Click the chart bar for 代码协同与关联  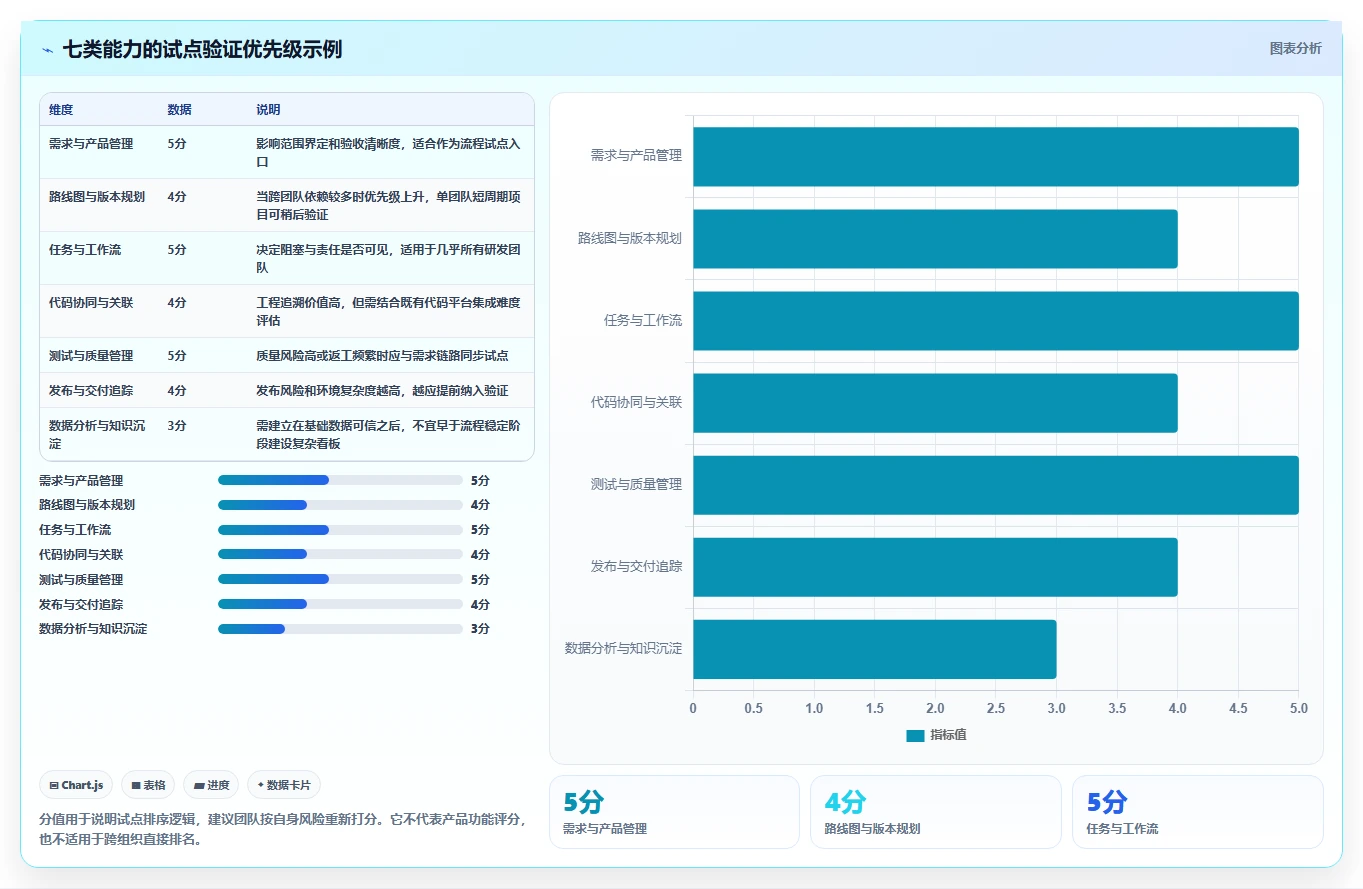pyautogui.click(x=935, y=403)
